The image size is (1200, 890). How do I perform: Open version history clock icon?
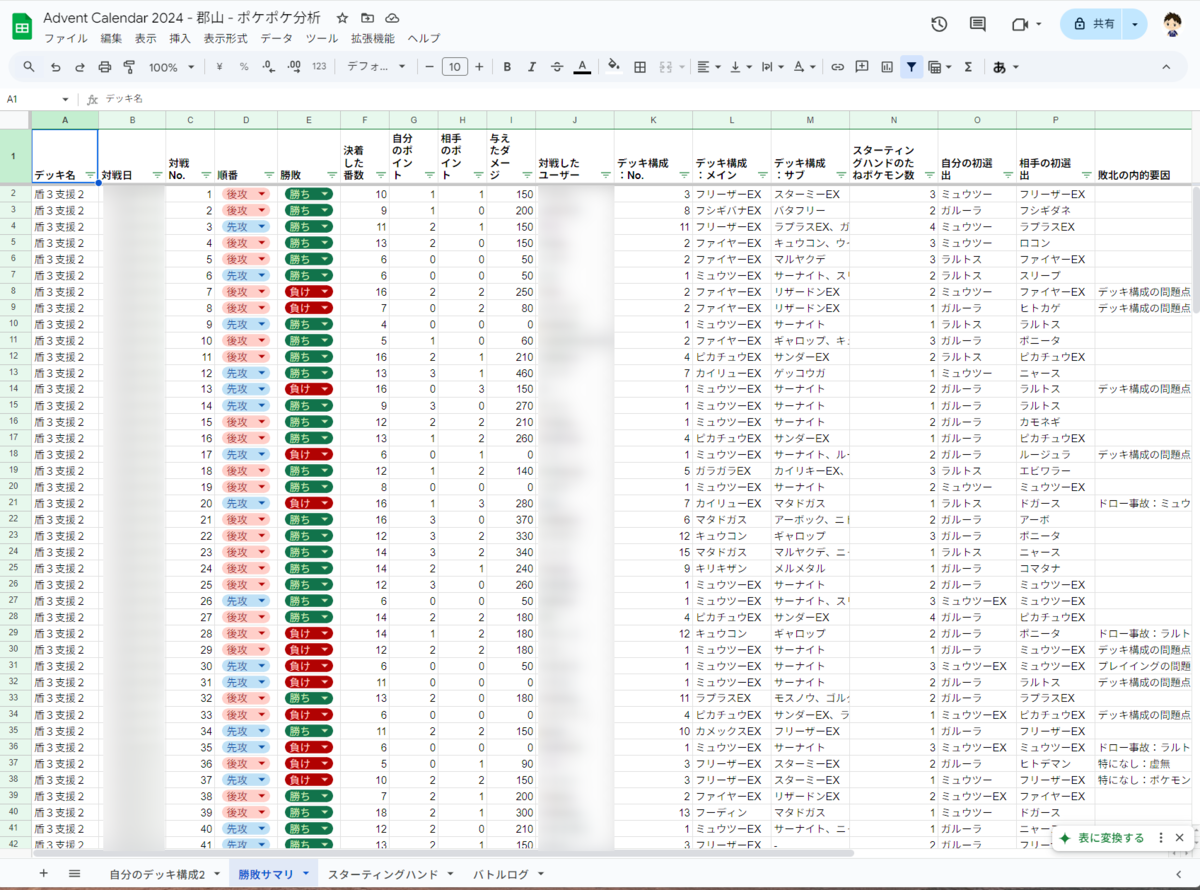tap(939, 24)
